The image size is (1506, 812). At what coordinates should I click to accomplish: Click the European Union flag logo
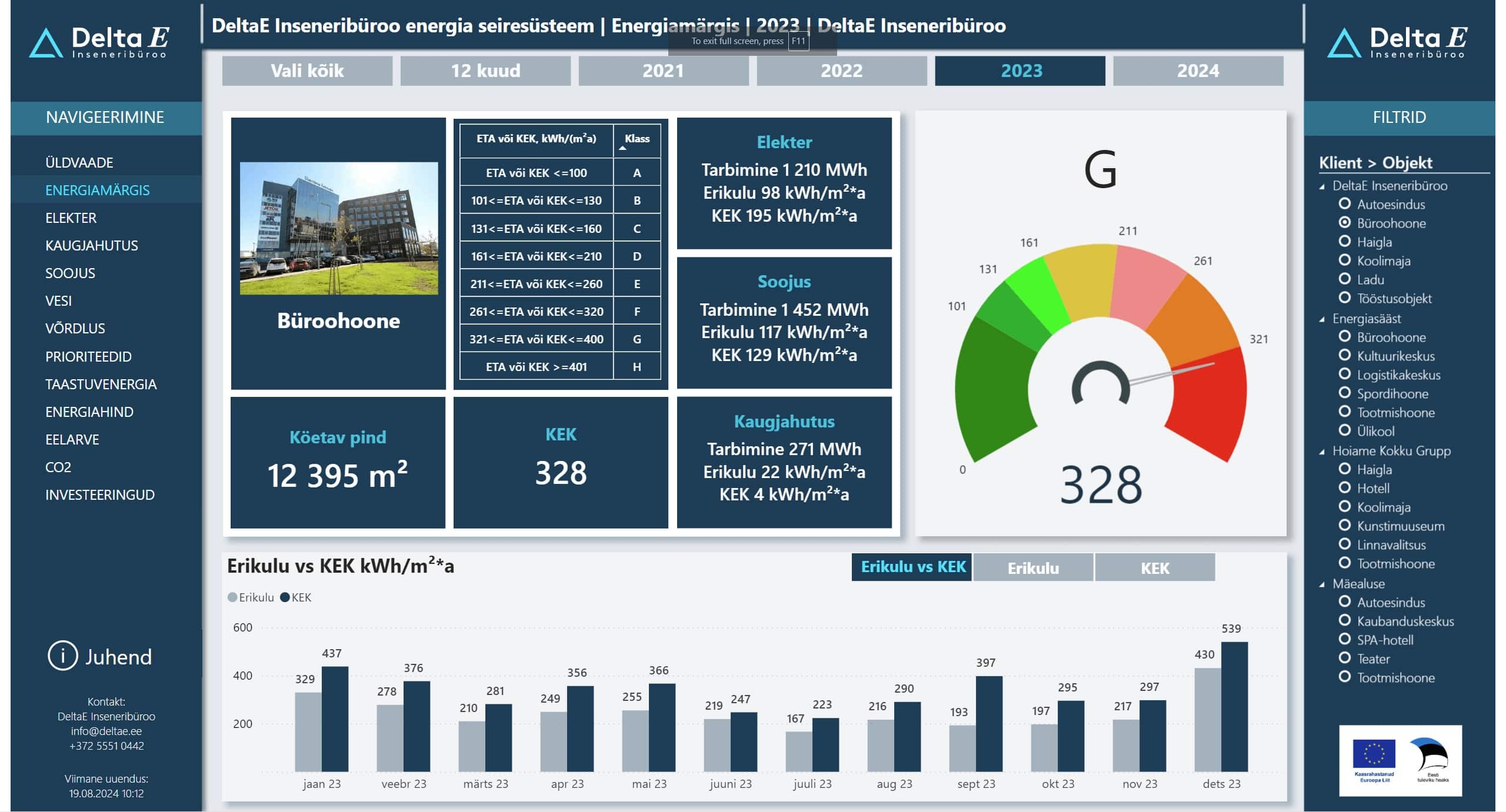(1374, 755)
